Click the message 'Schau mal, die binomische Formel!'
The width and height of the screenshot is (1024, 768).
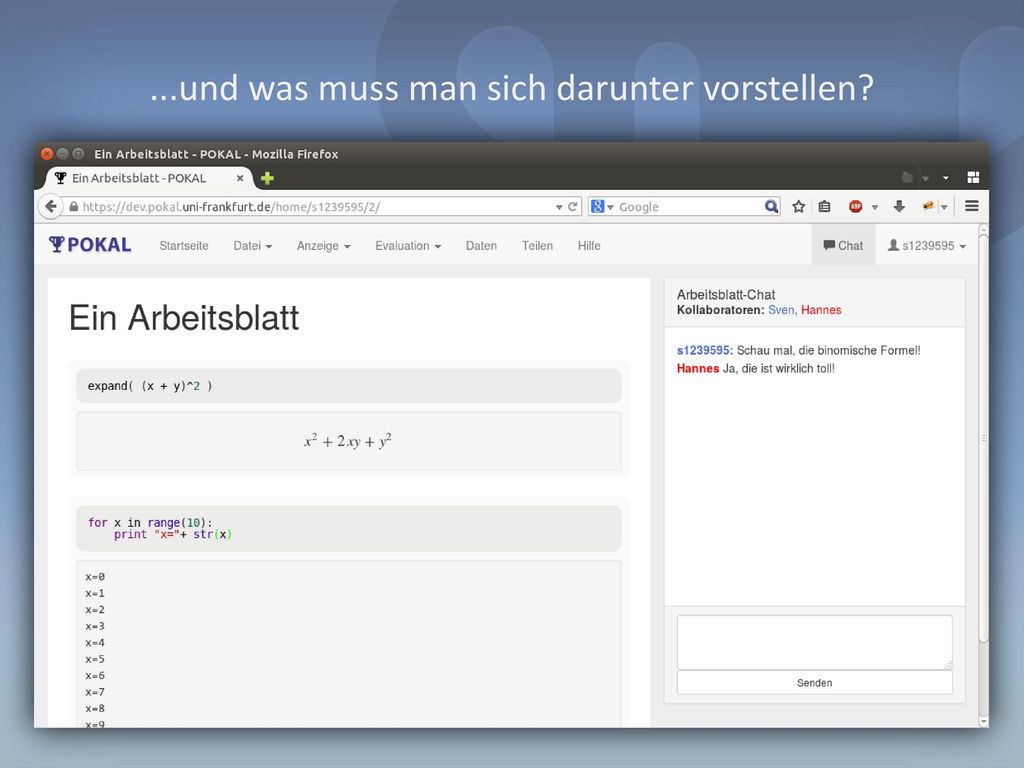pos(829,351)
